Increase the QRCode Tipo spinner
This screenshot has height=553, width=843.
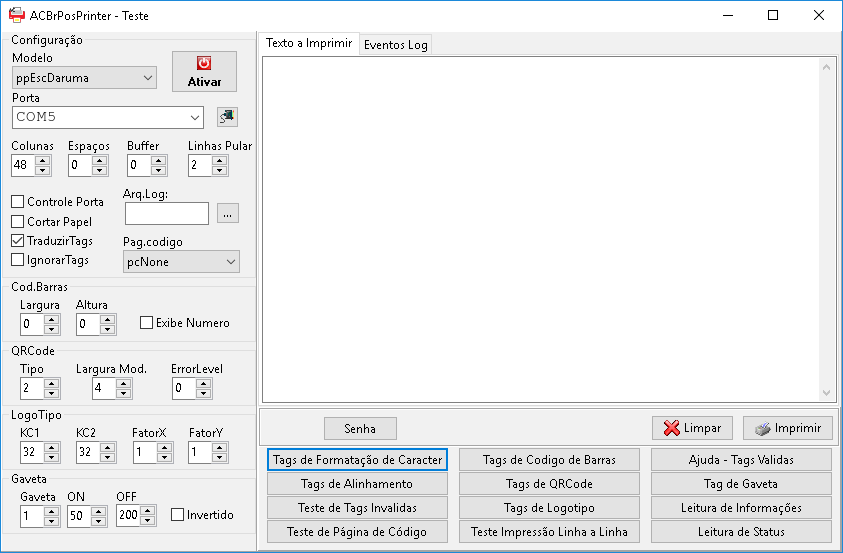pyautogui.click(x=52, y=383)
